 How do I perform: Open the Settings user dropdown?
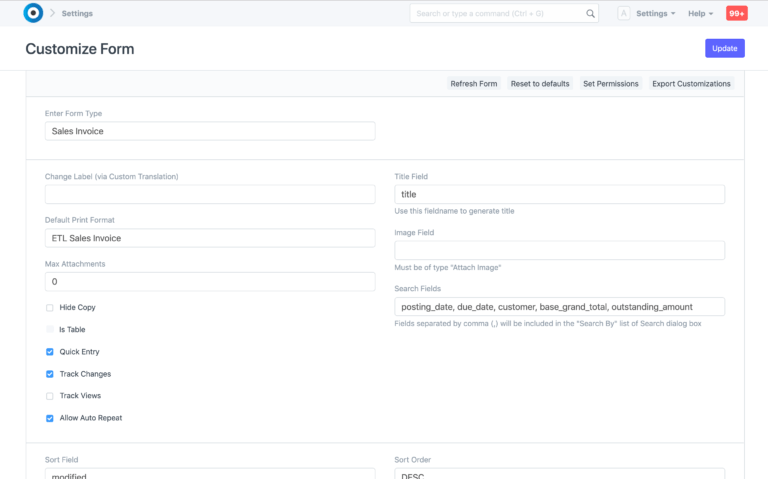pos(656,14)
